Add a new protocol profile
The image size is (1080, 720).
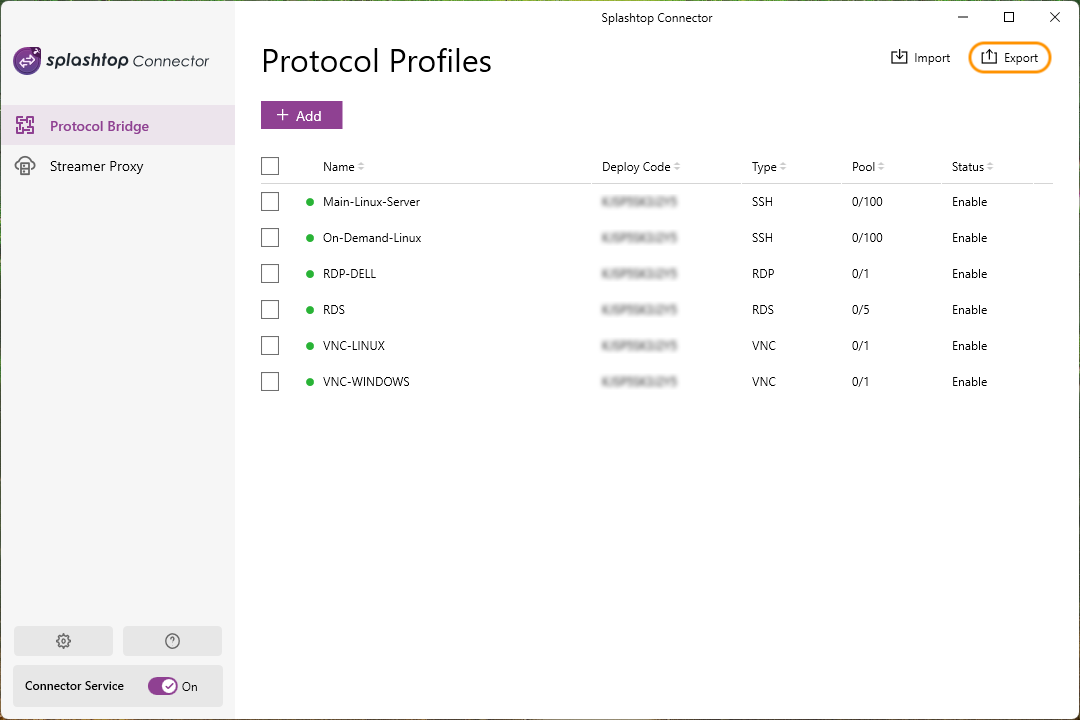pyautogui.click(x=302, y=115)
